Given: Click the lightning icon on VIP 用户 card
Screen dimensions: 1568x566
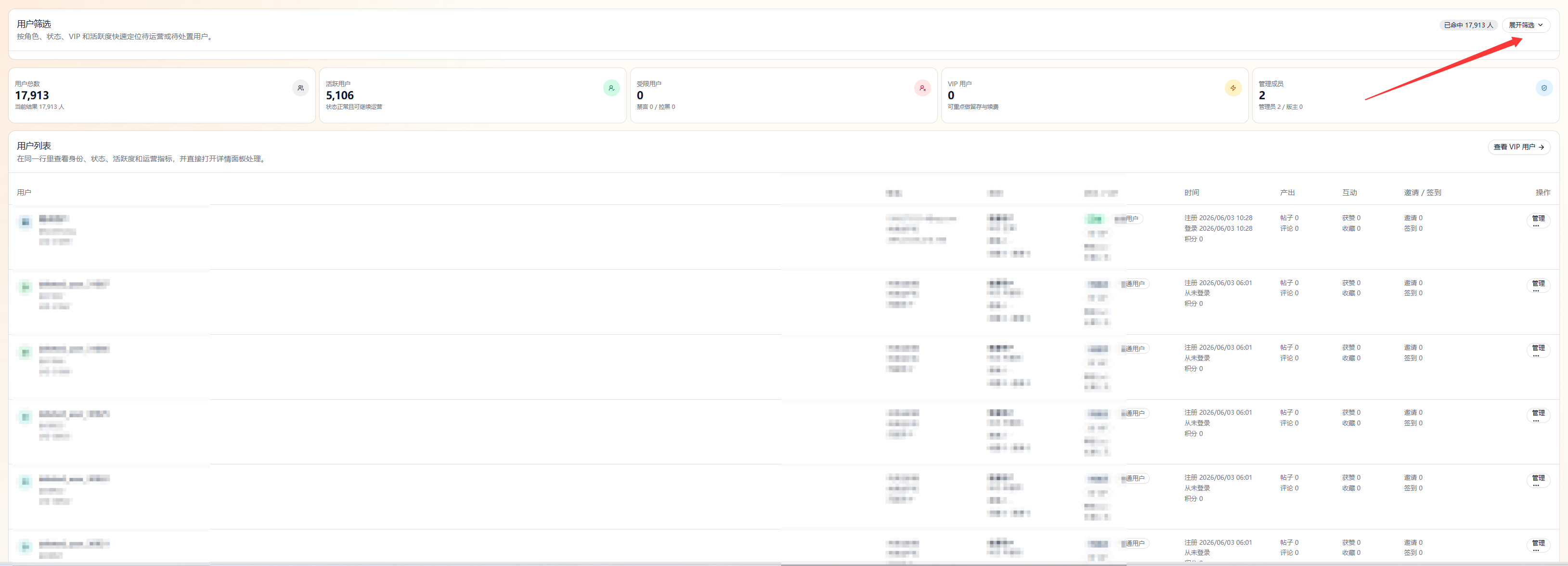Looking at the screenshot, I should click(1232, 88).
